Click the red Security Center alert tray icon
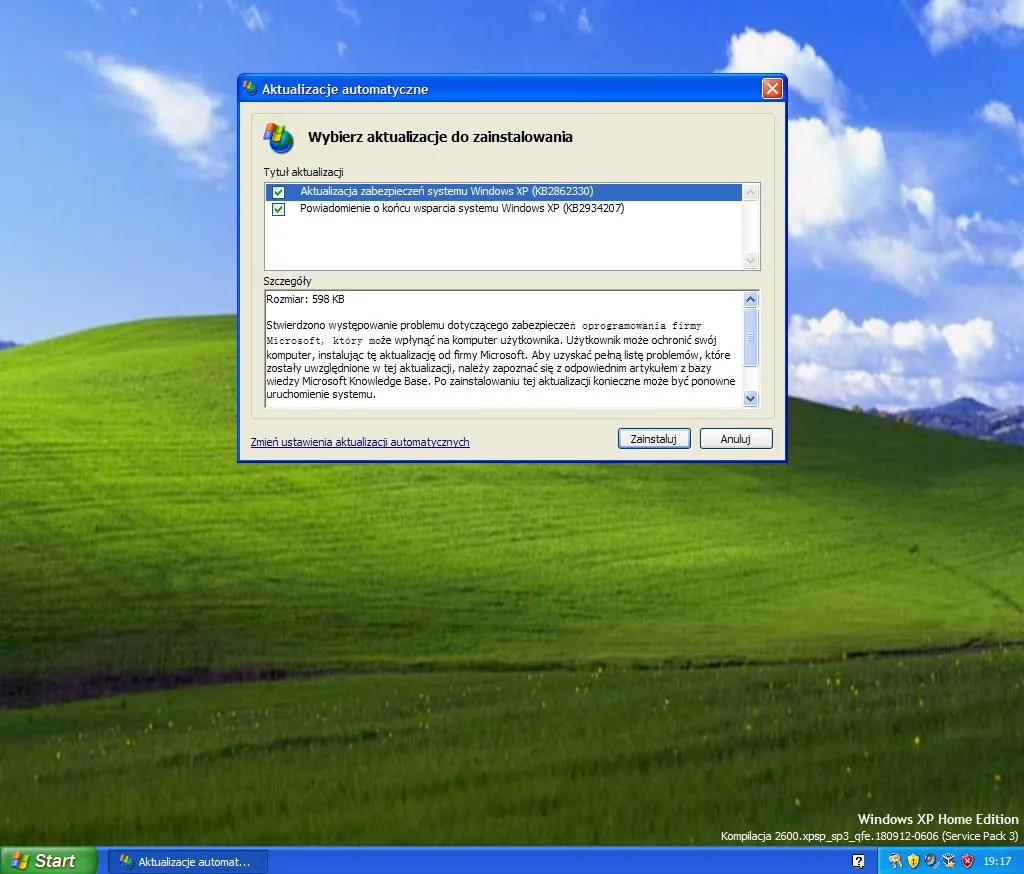 click(x=966, y=860)
